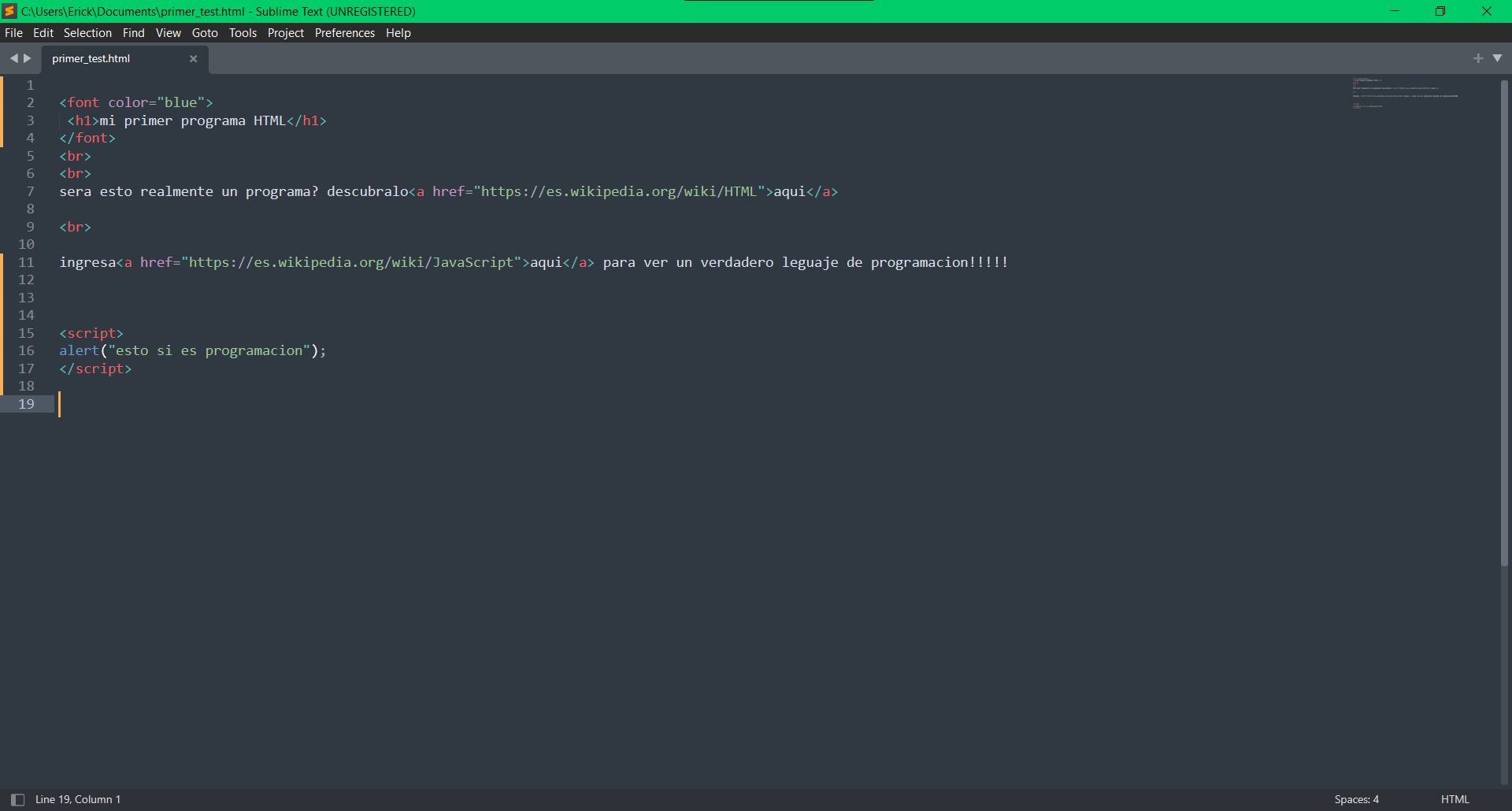This screenshot has height=811, width=1512.
Task: Open the Goto menu
Action: click(x=205, y=33)
